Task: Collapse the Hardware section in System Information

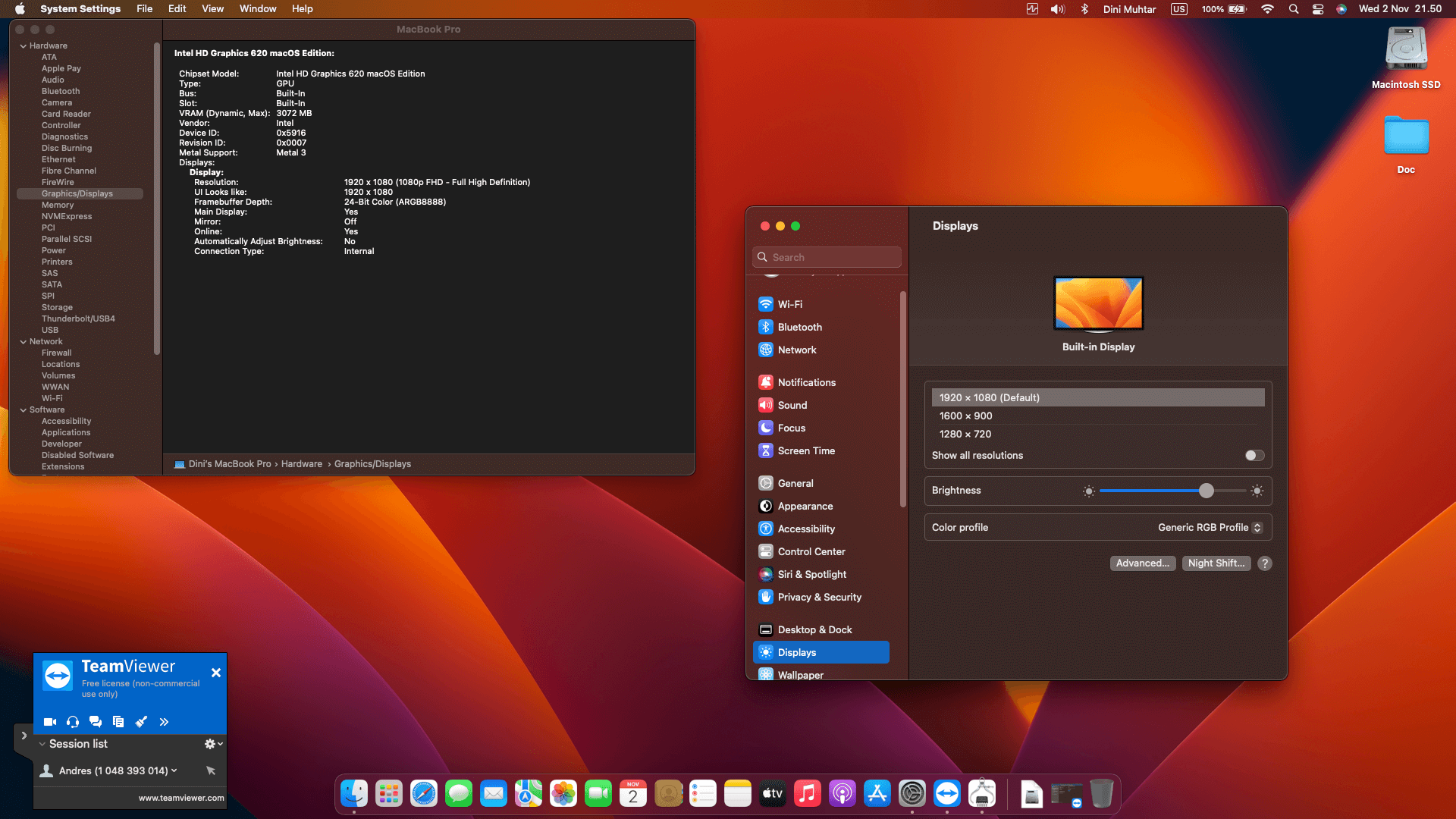Action: (24, 45)
